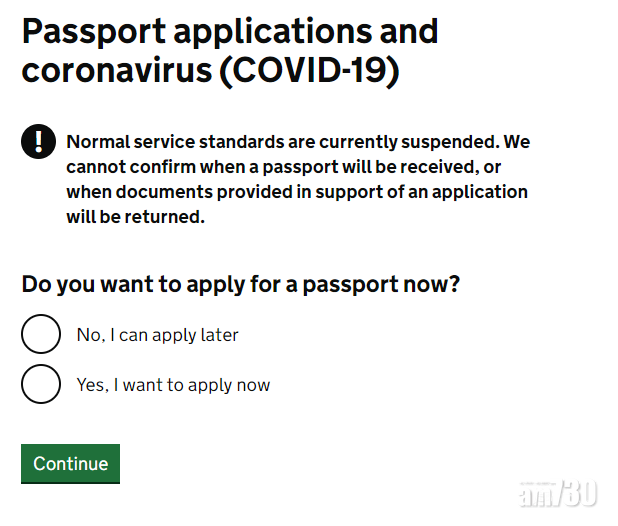Click "Passport applications and" heading line
This screenshot has width=618, height=526.
[x=230, y=31]
